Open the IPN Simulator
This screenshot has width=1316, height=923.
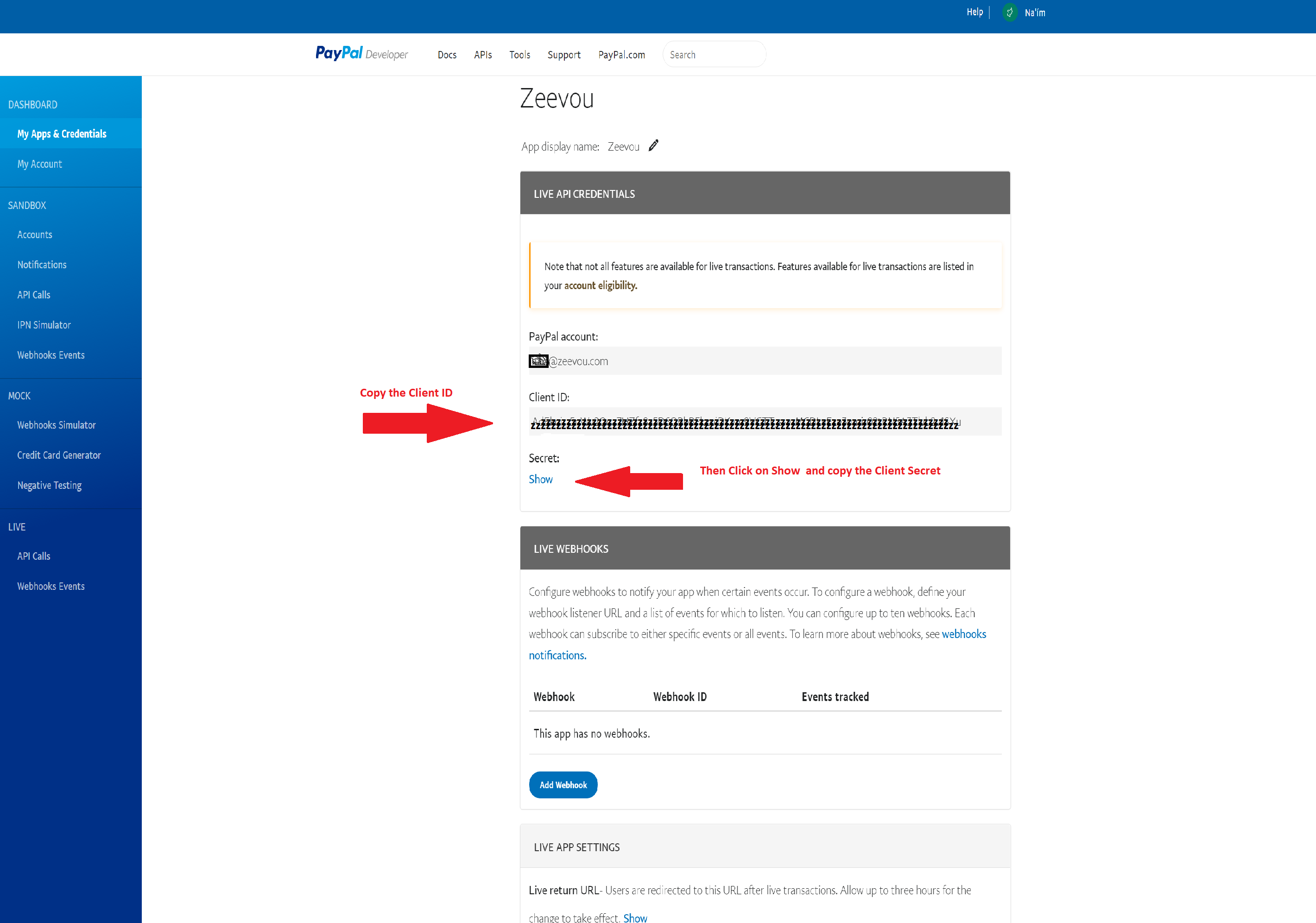pyautogui.click(x=44, y=325)
